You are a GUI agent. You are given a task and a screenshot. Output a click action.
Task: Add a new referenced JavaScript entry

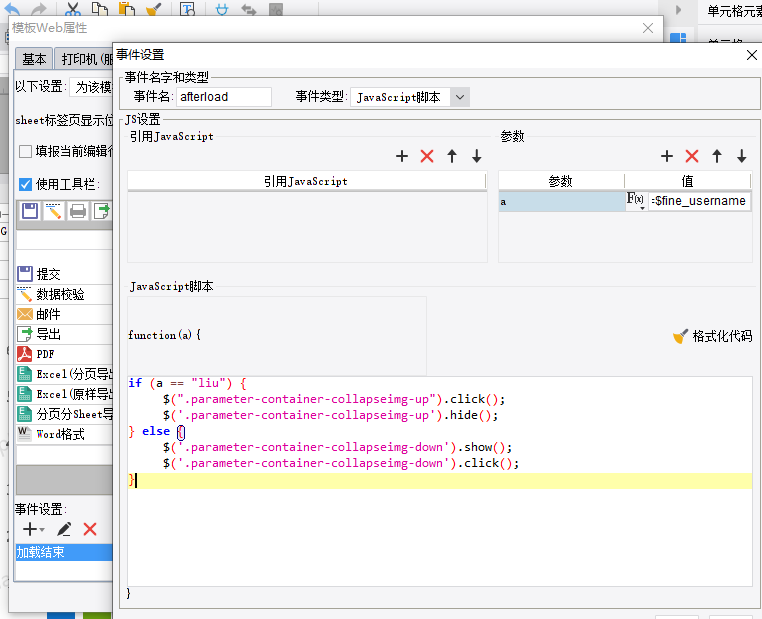pos(401,156)
